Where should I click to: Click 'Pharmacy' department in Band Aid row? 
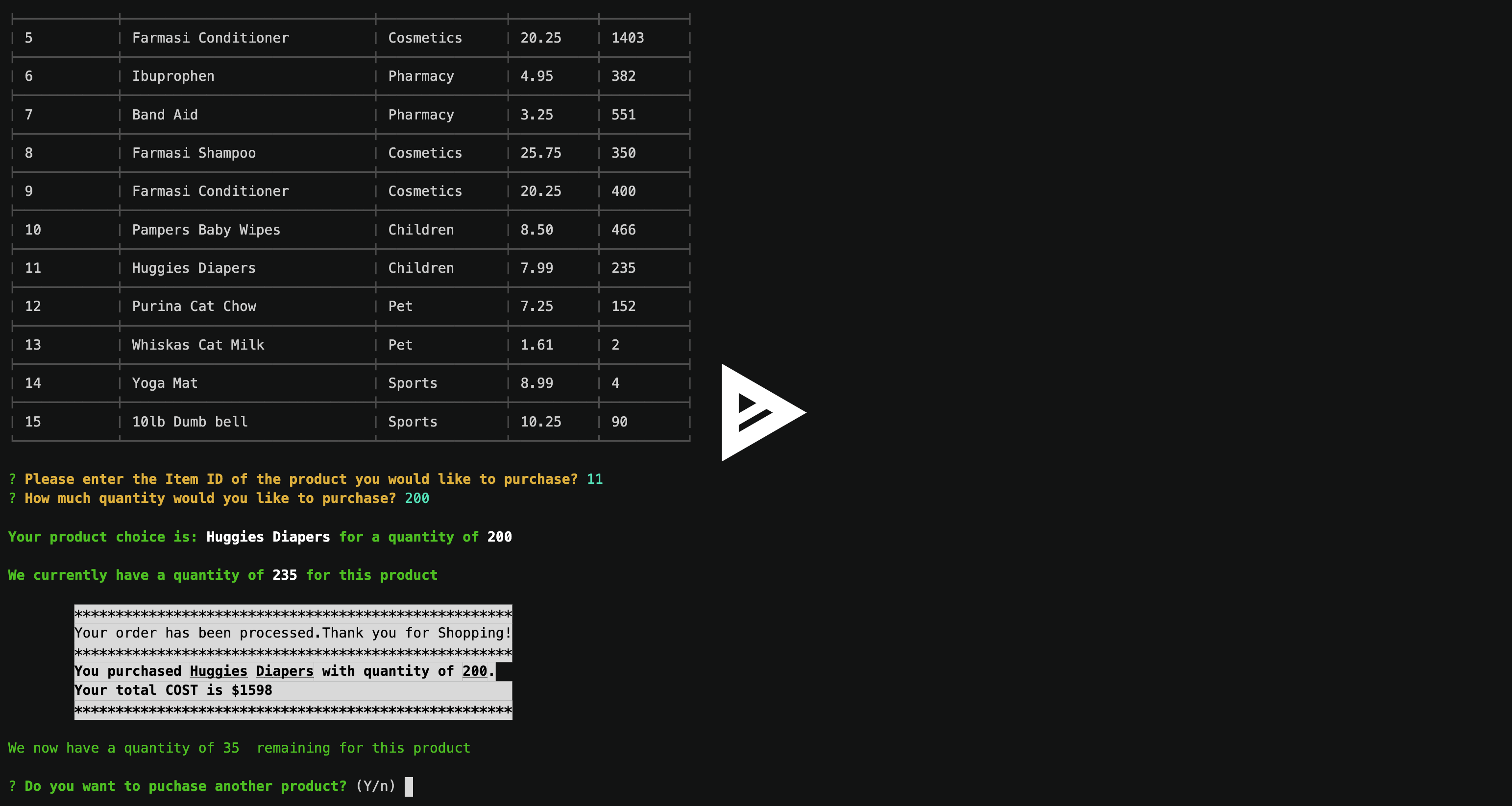421,115
